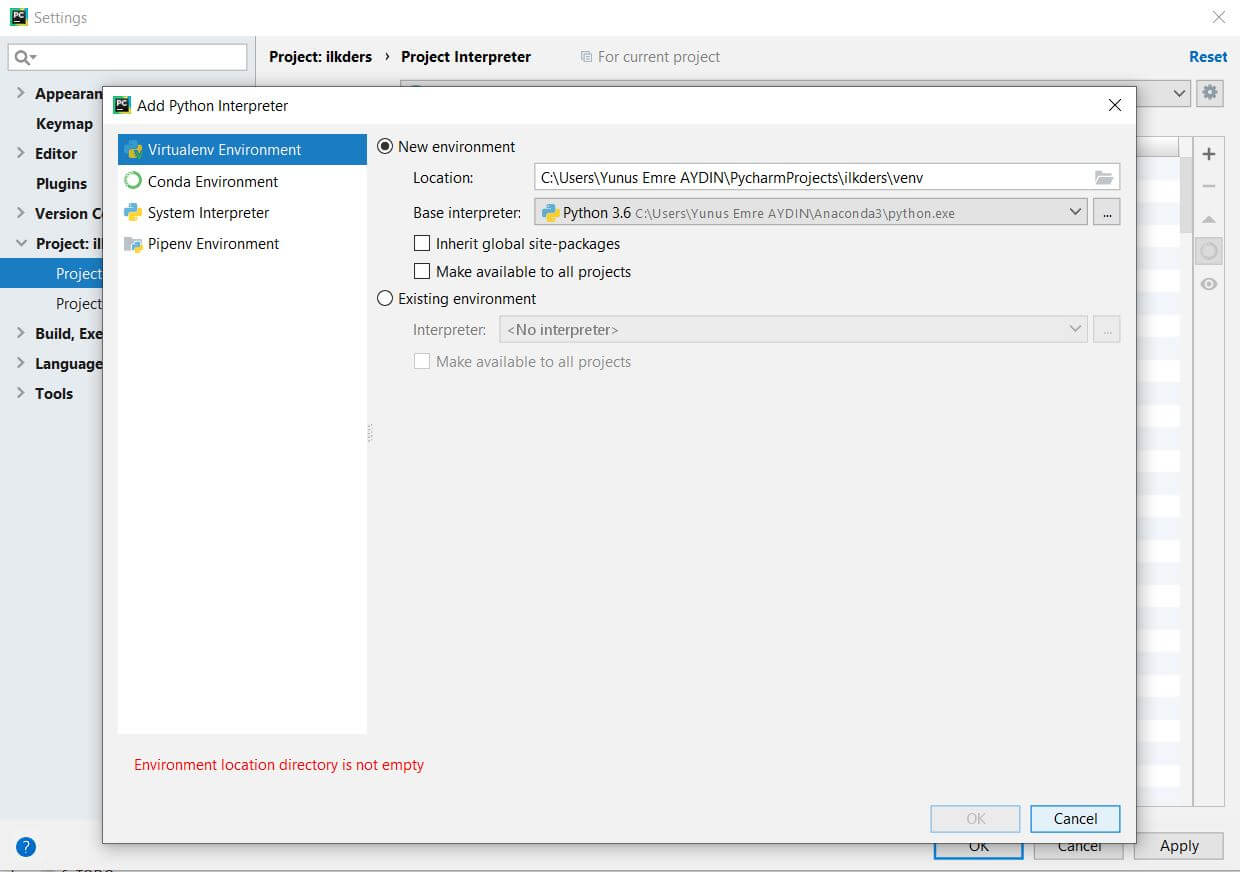This screenshot has width=1240, height=872.
Task: Click the browse button next to Base interpreter
Action: tap(1106, 212)
